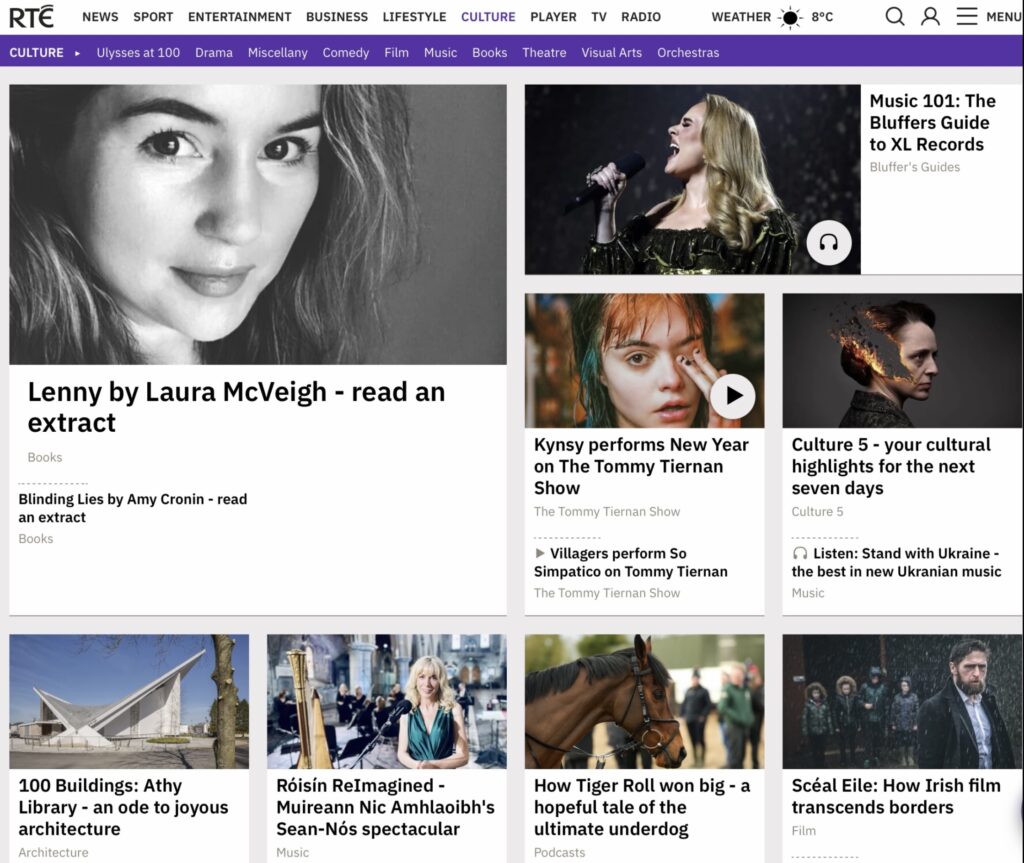Screen dimensions: 1024x863
Task: Open the Miscellany subsection
Action: click(278, 53)
